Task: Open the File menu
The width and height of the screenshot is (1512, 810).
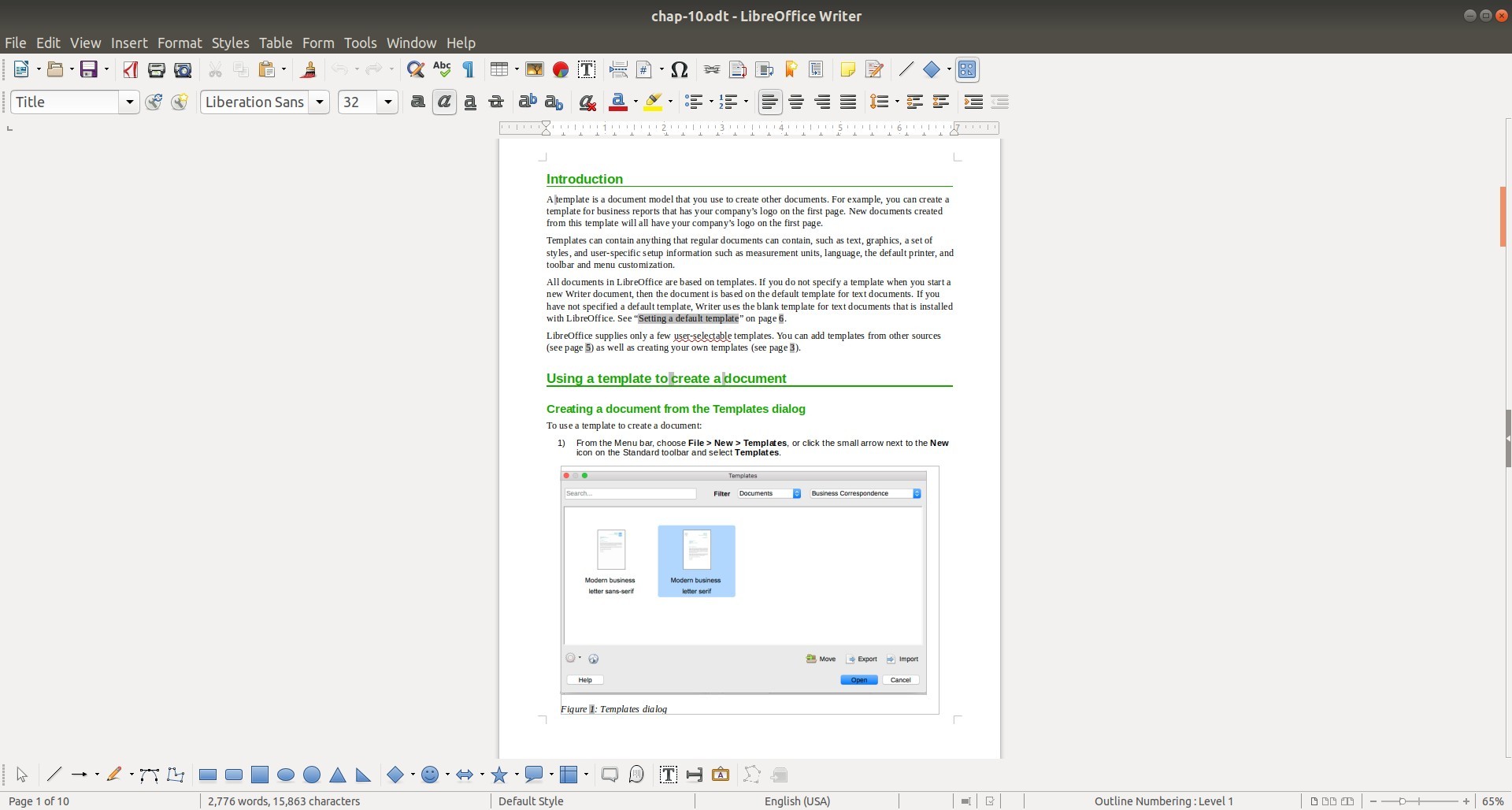Action: [x=15, y=43]
